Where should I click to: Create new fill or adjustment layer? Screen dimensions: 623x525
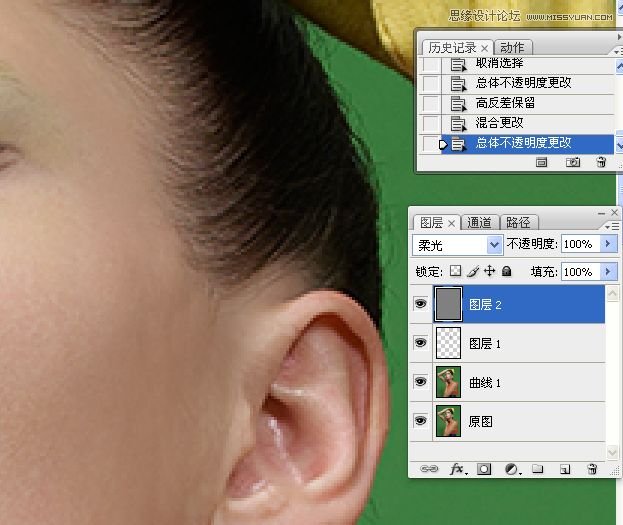(512, 469)
